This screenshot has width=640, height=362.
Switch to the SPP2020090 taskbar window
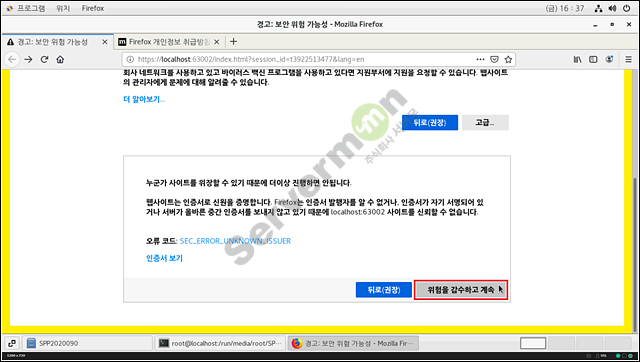(87, 343)
